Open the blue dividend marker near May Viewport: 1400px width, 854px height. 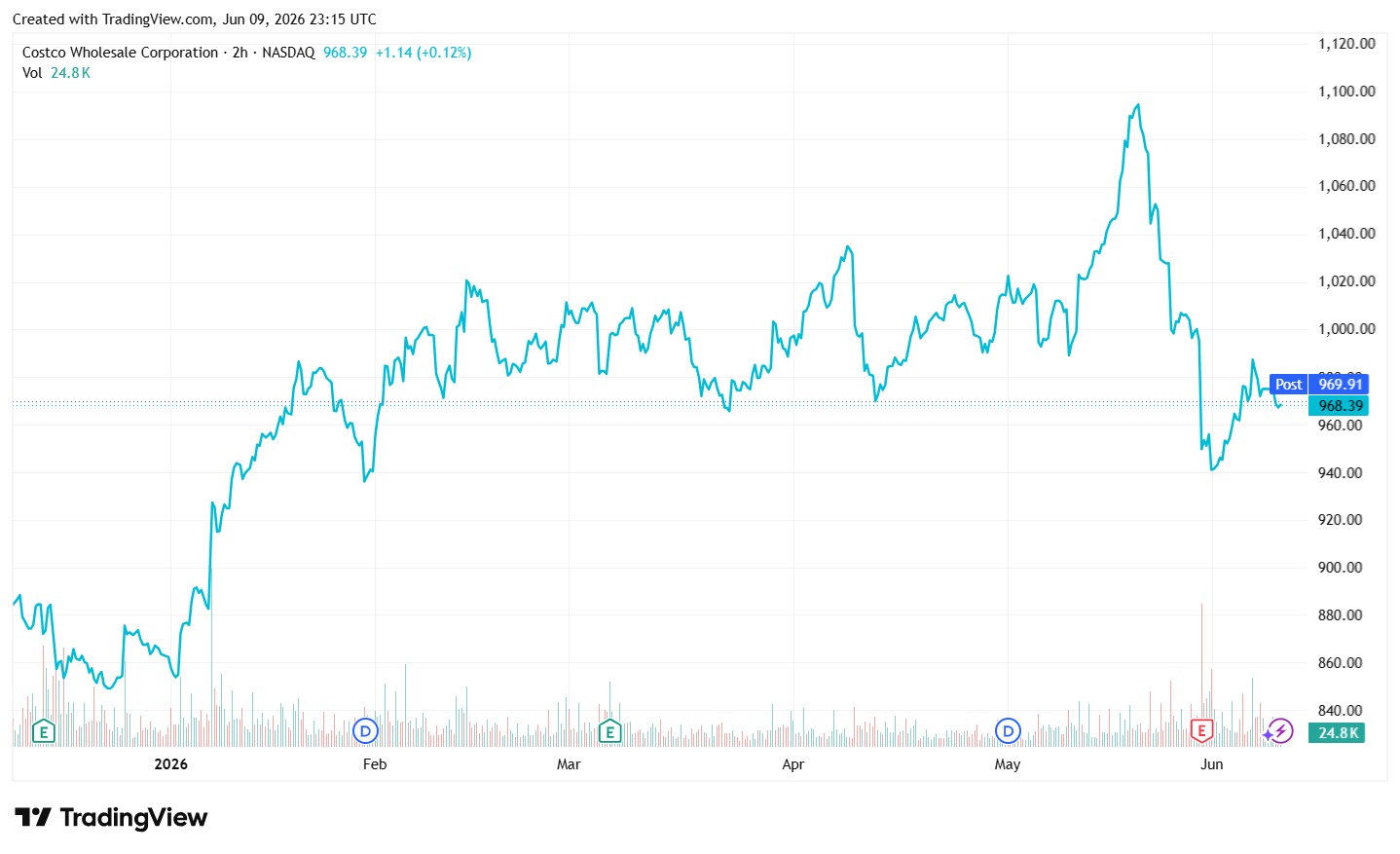(x=1008, y=730)
